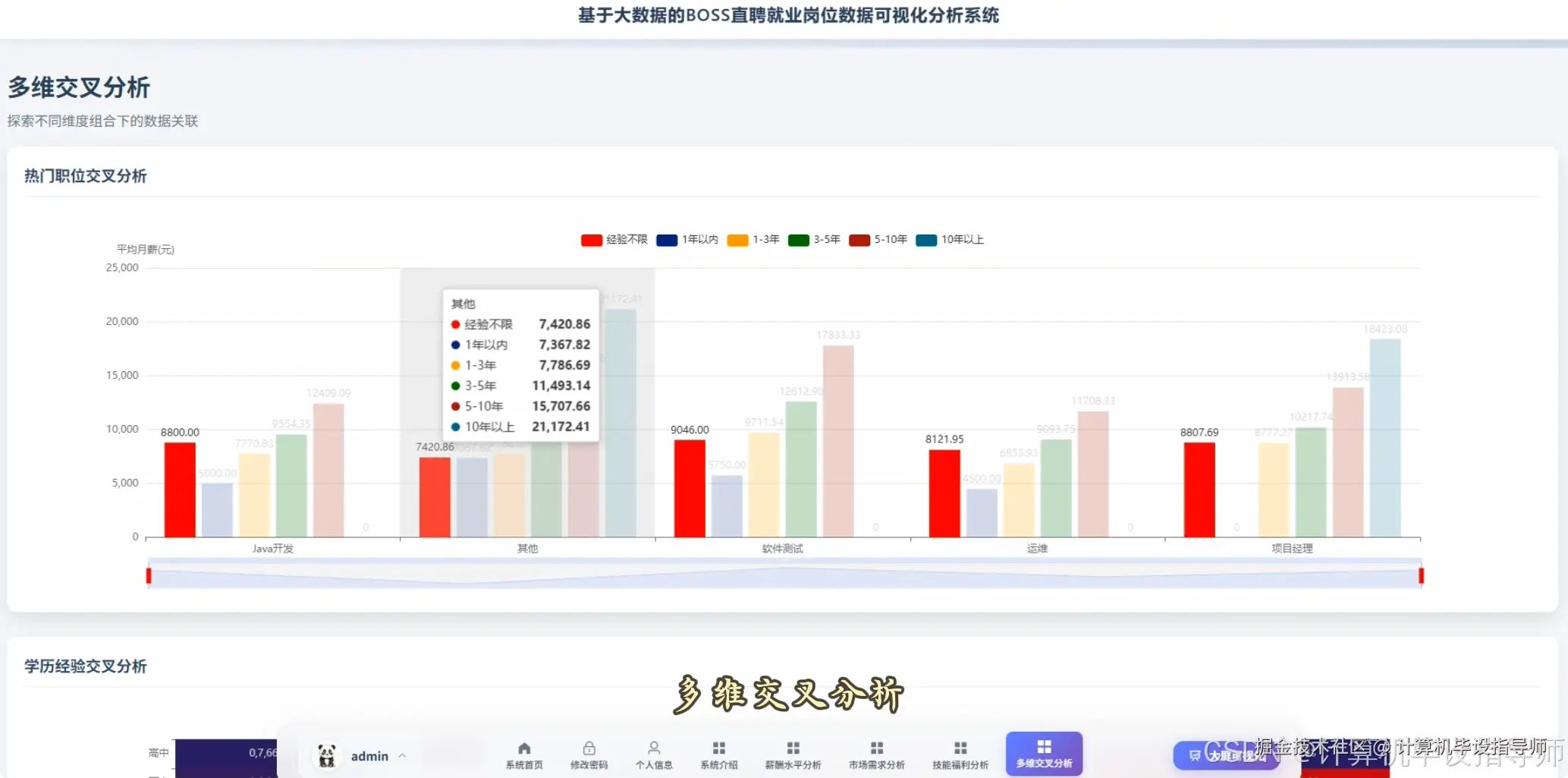Open 个人信息 user icon in nav
The image size is (1568, 778).
(654, 748)
